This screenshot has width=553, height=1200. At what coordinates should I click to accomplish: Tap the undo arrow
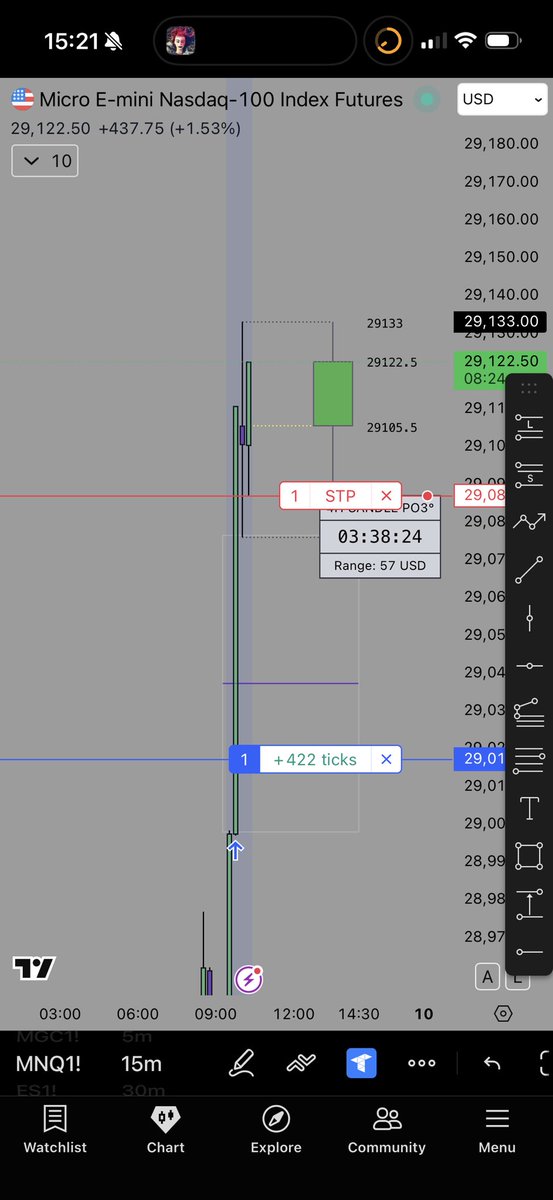tap(491, 1062)
